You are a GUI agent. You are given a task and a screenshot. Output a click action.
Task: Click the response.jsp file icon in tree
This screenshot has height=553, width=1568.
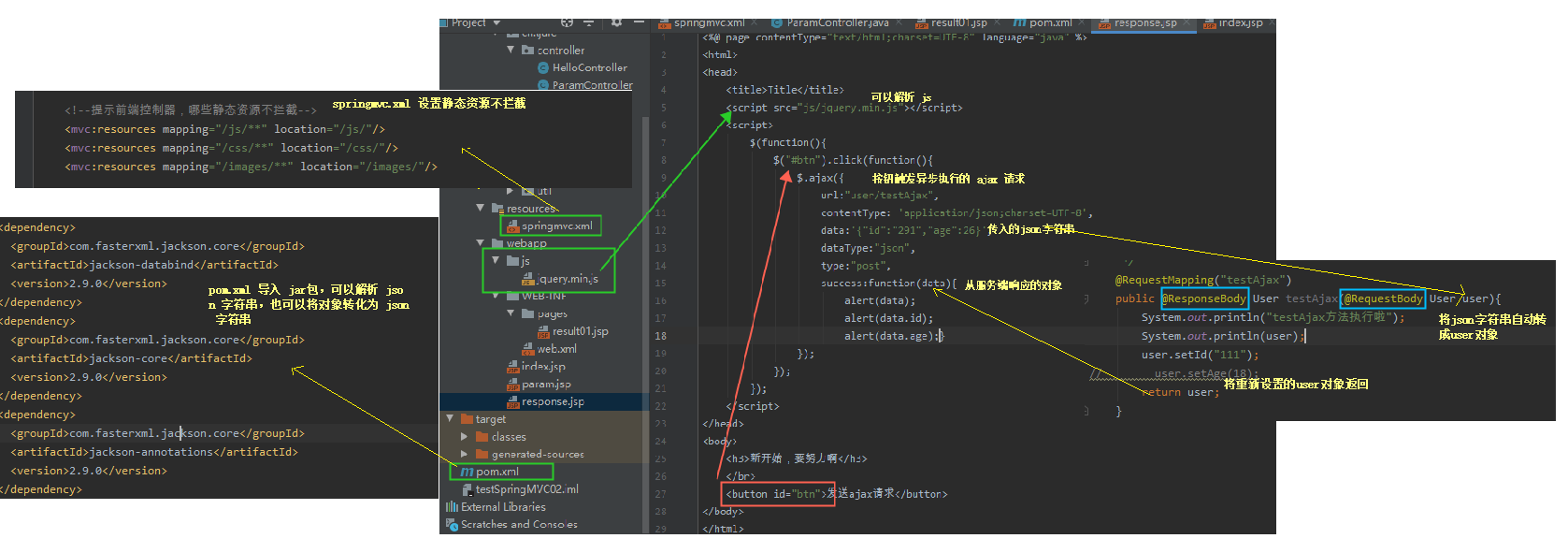click(x=512, y=401)
